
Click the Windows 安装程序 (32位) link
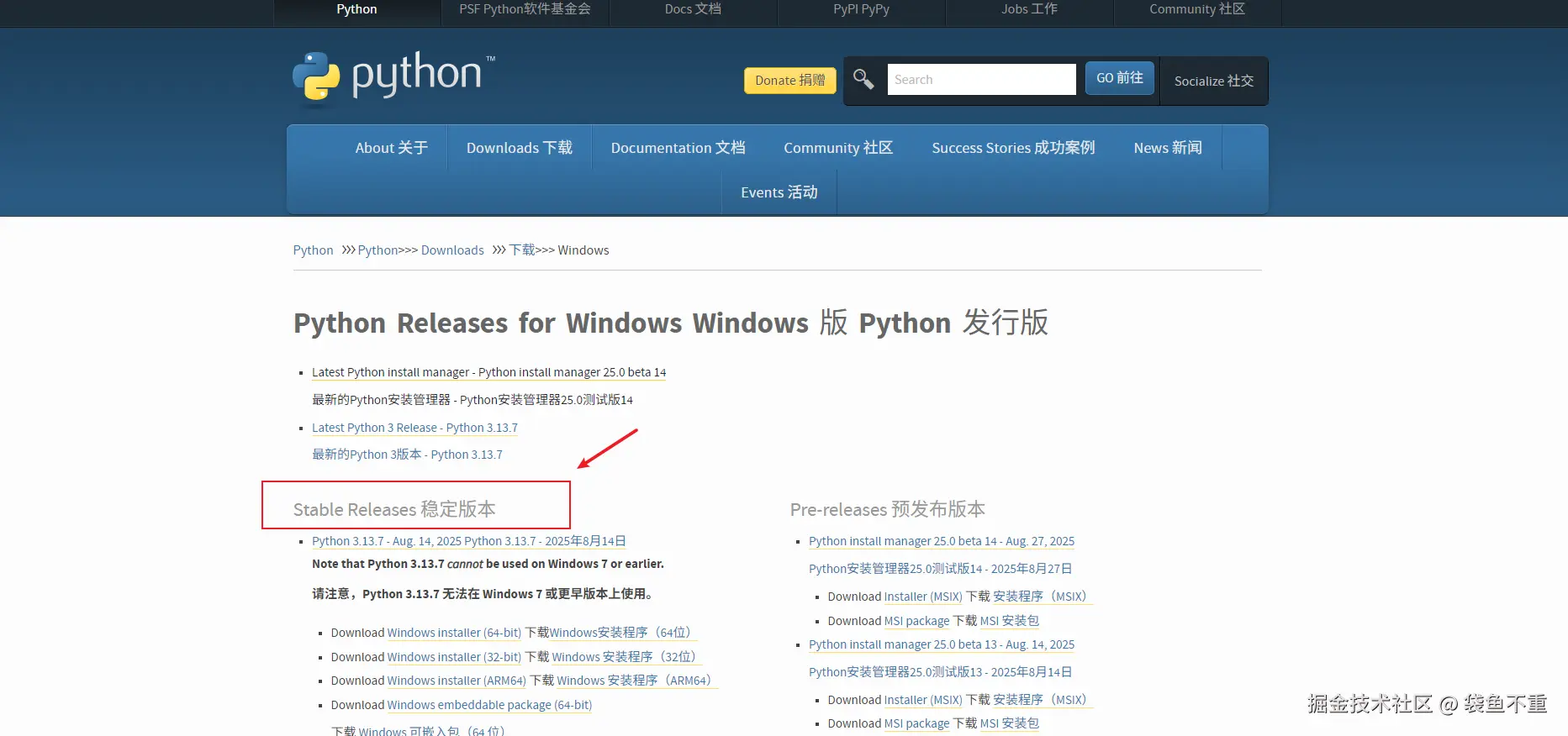pyautogui.click(x=626, y=657)
